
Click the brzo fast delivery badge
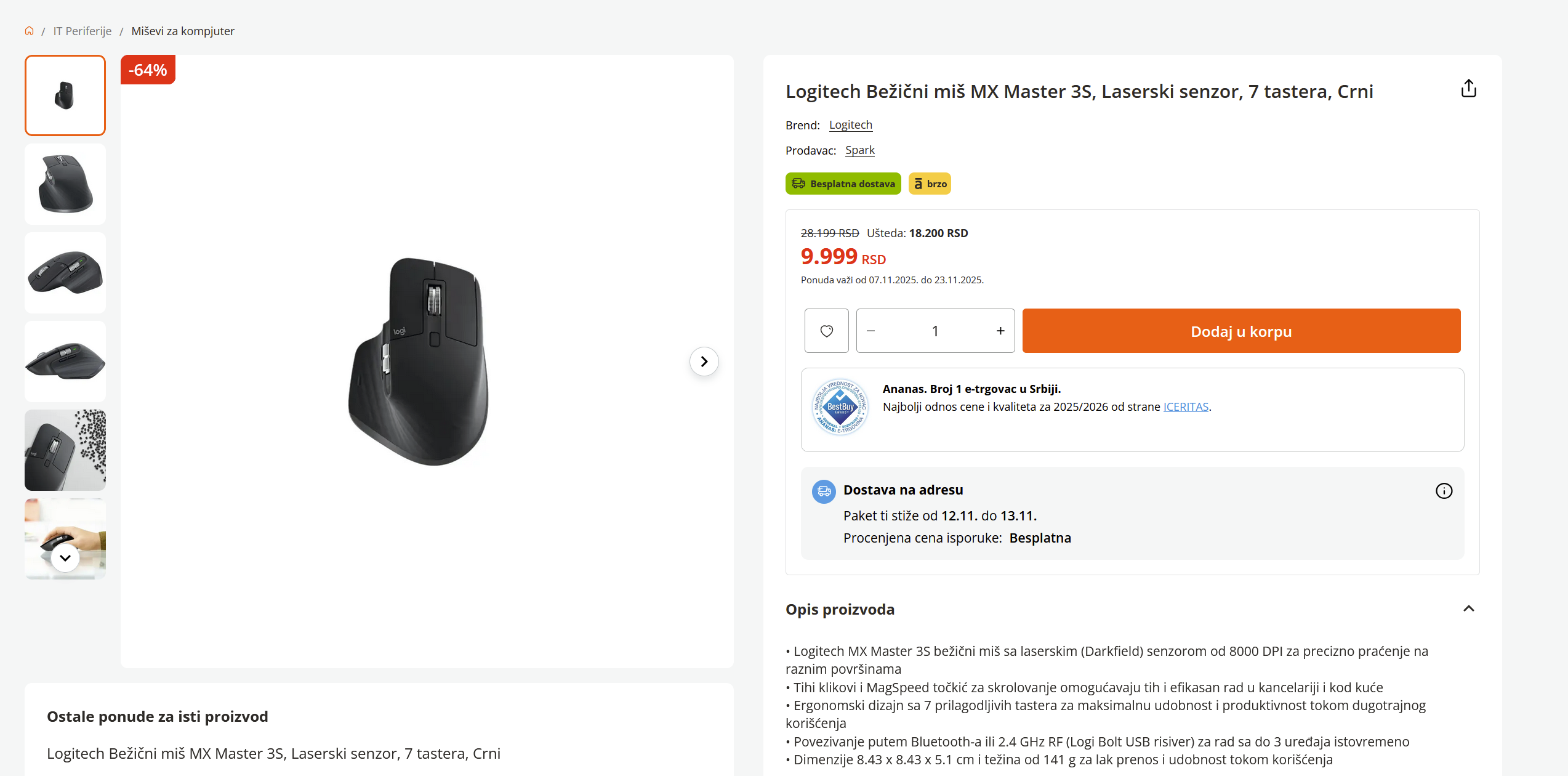[930, 184]
